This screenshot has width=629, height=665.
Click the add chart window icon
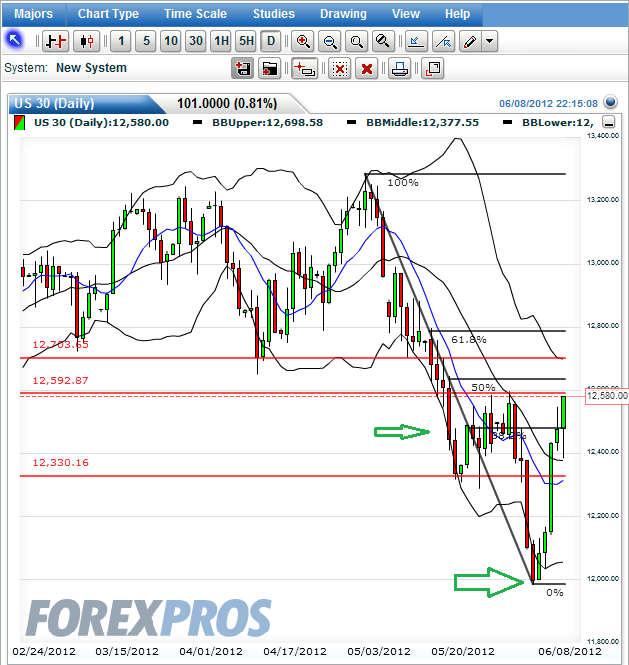point(305,68)
